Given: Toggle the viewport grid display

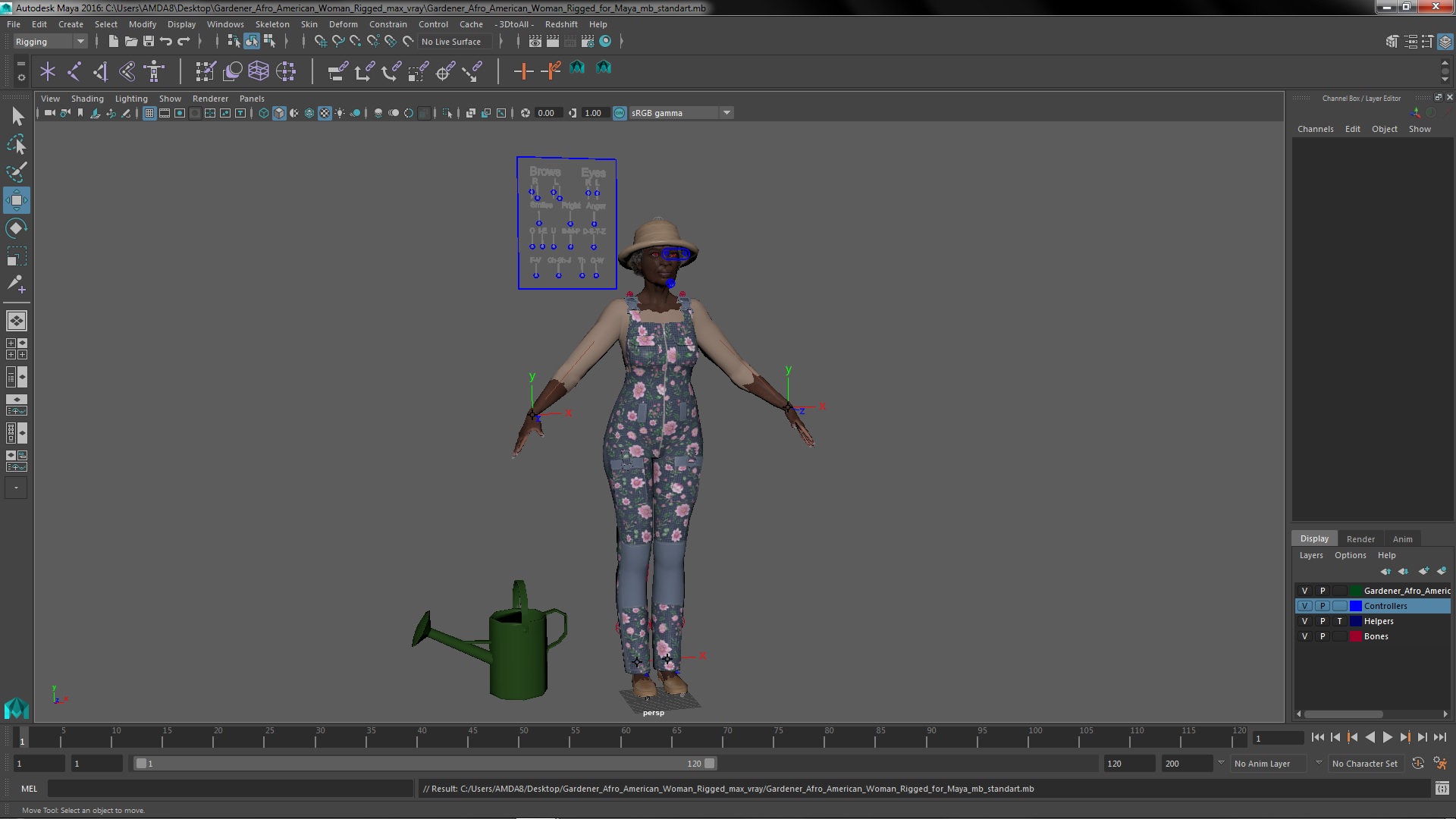Looking at the screenshot, I should tap(149, 113).
